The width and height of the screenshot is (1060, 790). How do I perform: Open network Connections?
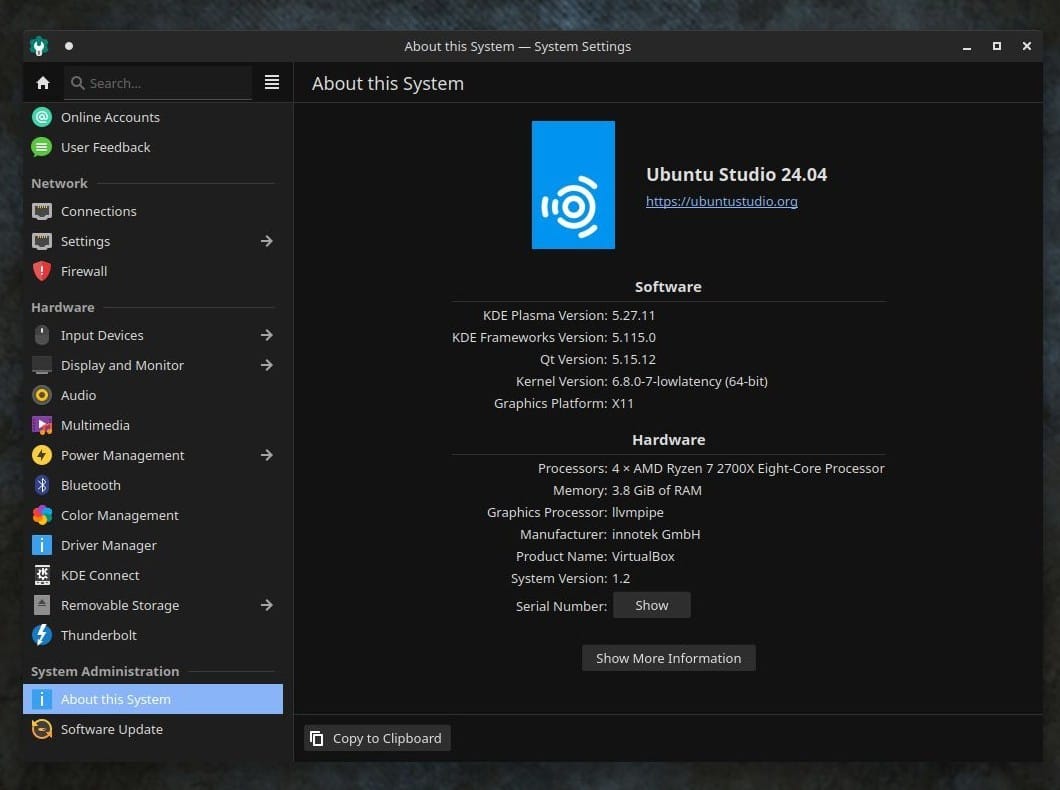[100, 211]
